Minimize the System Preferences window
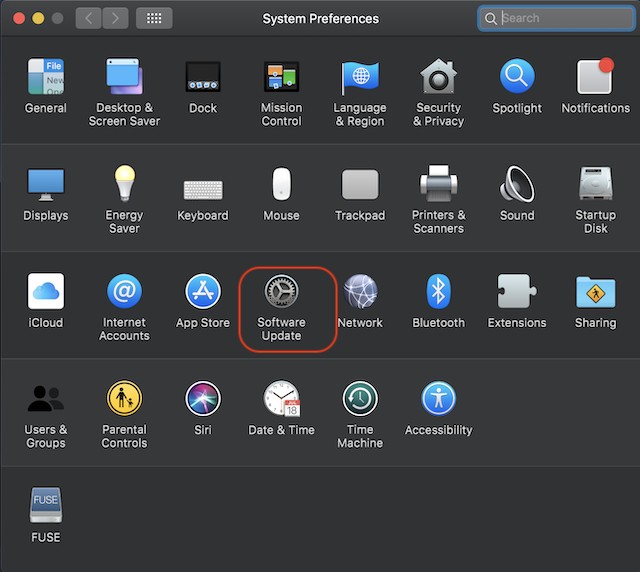This screenshot has height=572, width=640. [38, 18]
